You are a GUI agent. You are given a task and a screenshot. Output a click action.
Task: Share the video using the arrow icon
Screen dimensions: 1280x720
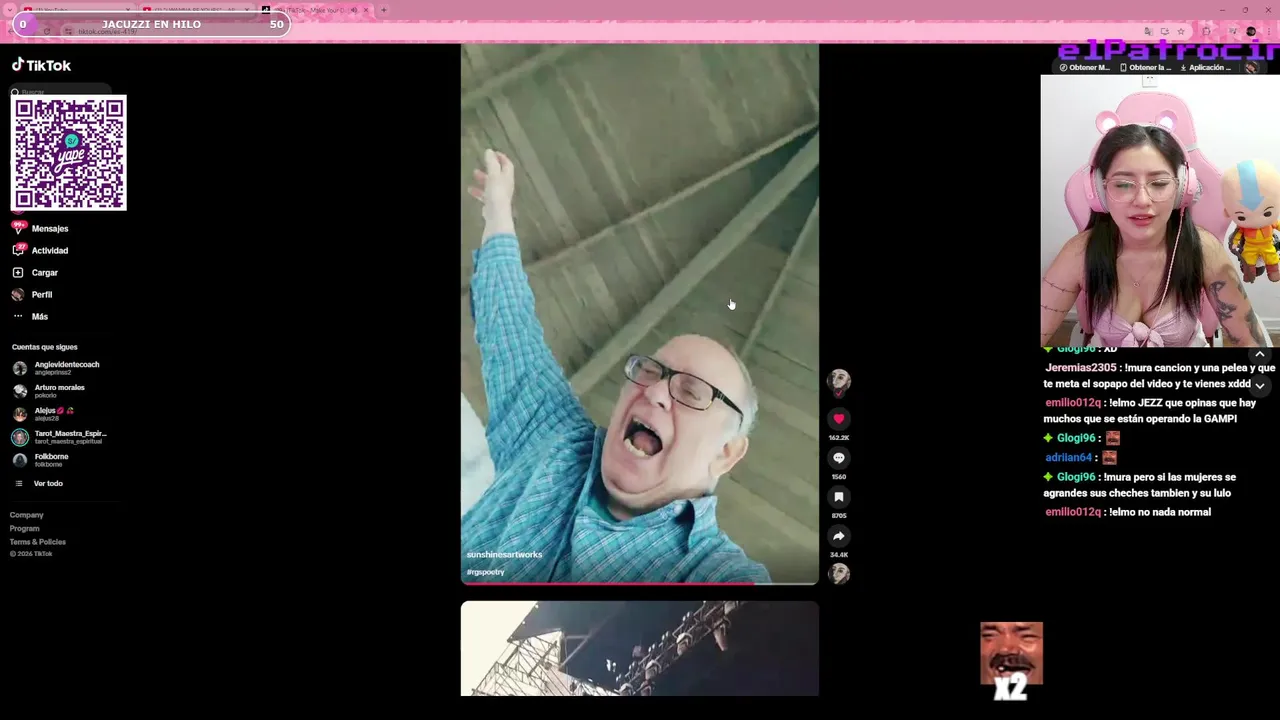click(839, 536)
